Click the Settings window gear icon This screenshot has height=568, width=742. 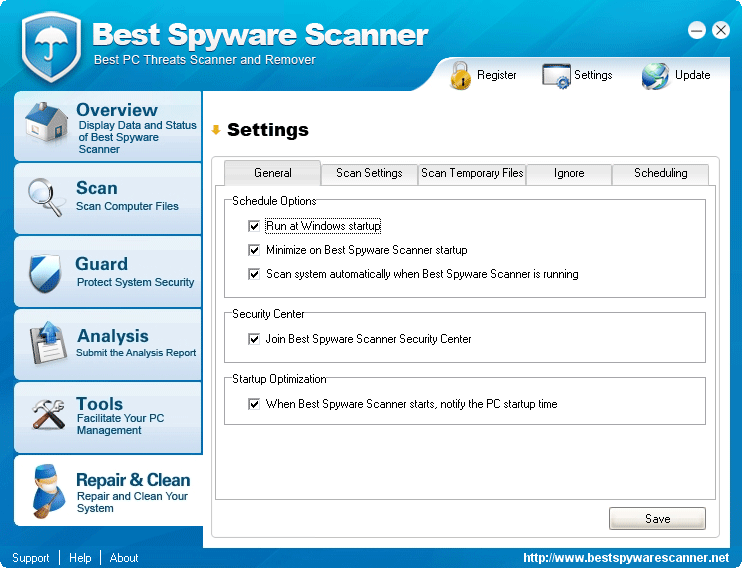[556, 76]
